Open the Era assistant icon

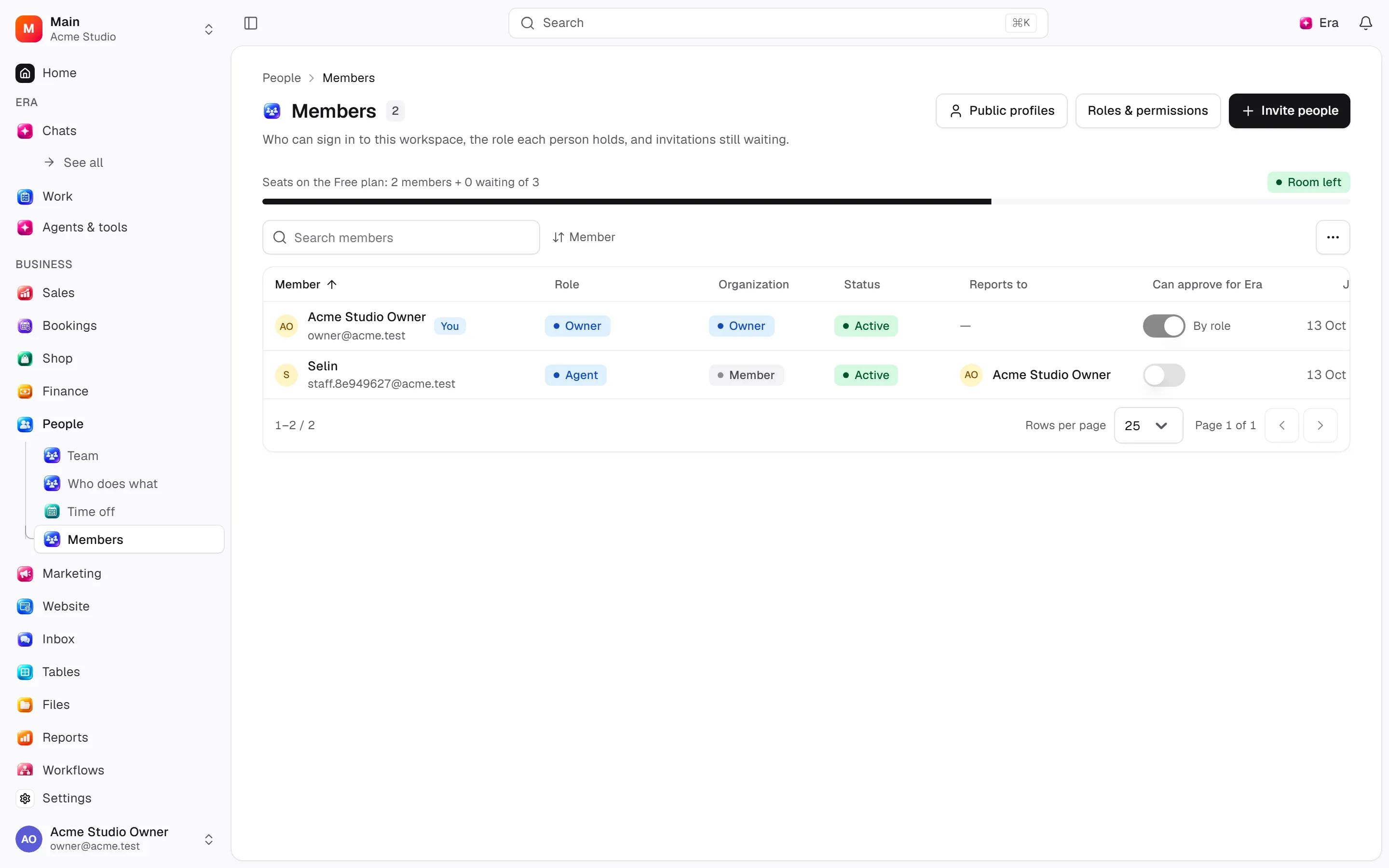(1306, 23)
